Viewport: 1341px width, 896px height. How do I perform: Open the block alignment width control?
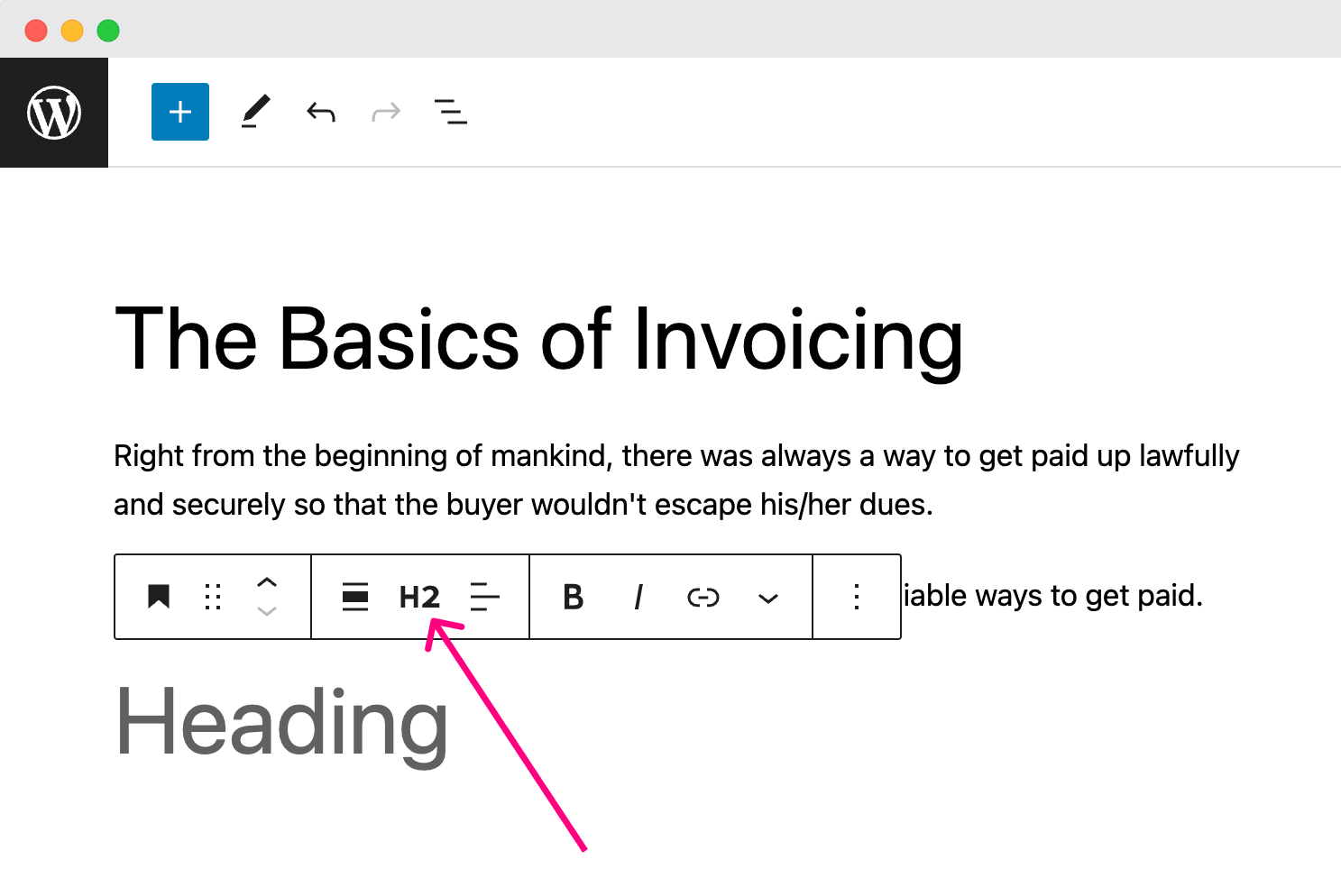pyautogui.click(x=355, y=597)
